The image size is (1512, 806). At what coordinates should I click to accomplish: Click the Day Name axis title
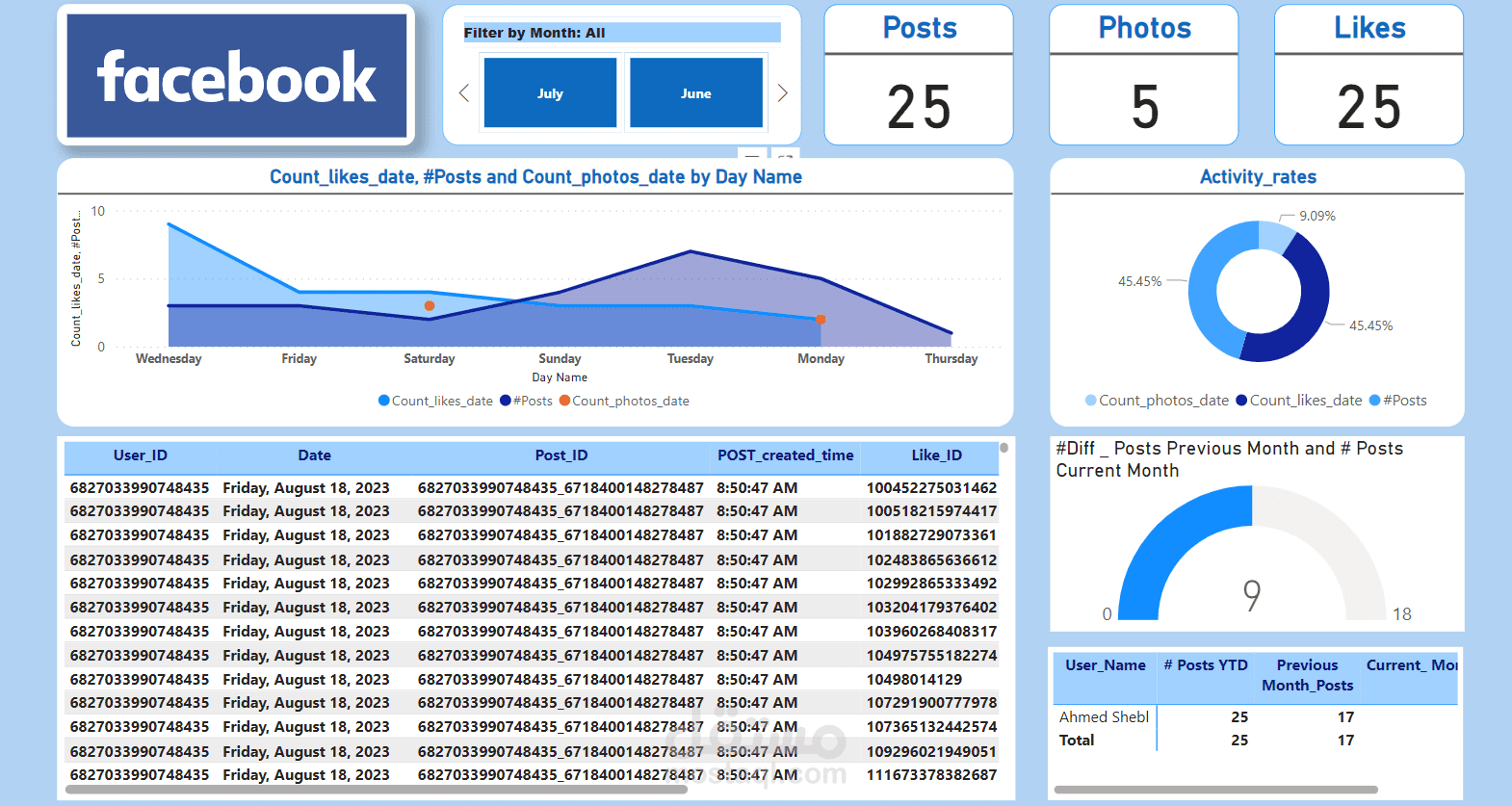(x=560, y=377)
